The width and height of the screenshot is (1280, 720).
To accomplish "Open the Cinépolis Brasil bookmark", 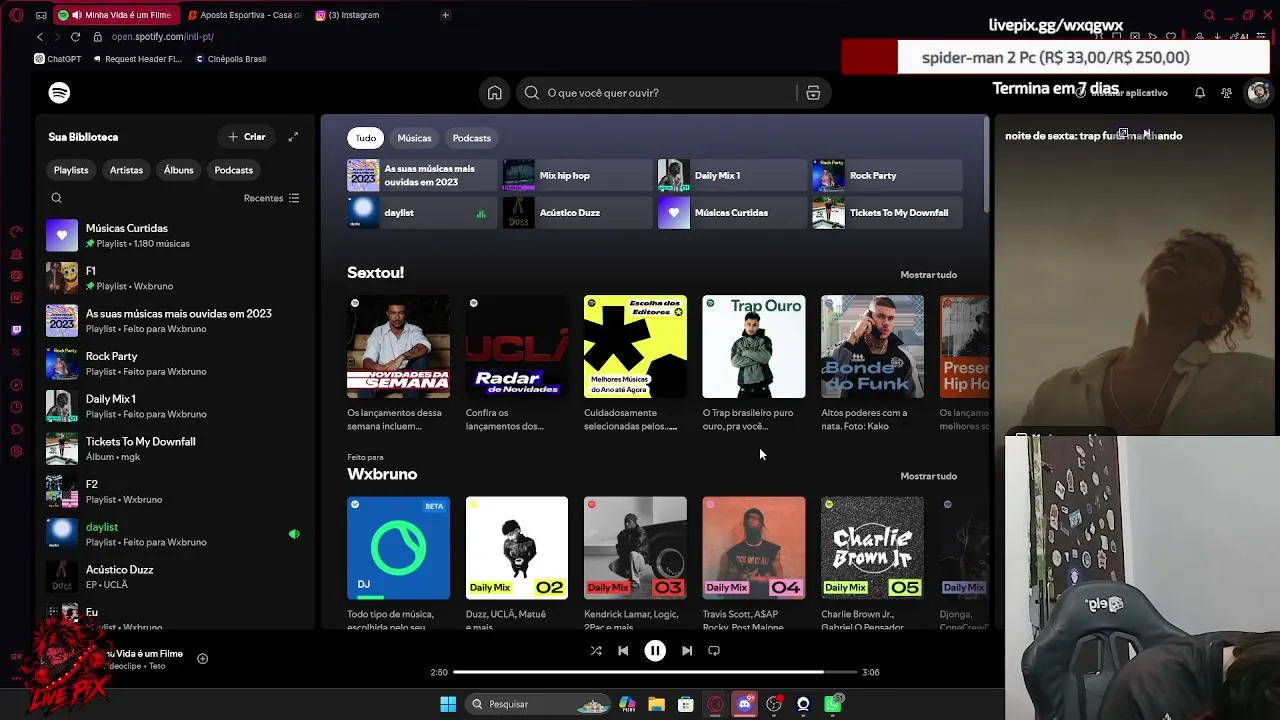I will (230, 59).
